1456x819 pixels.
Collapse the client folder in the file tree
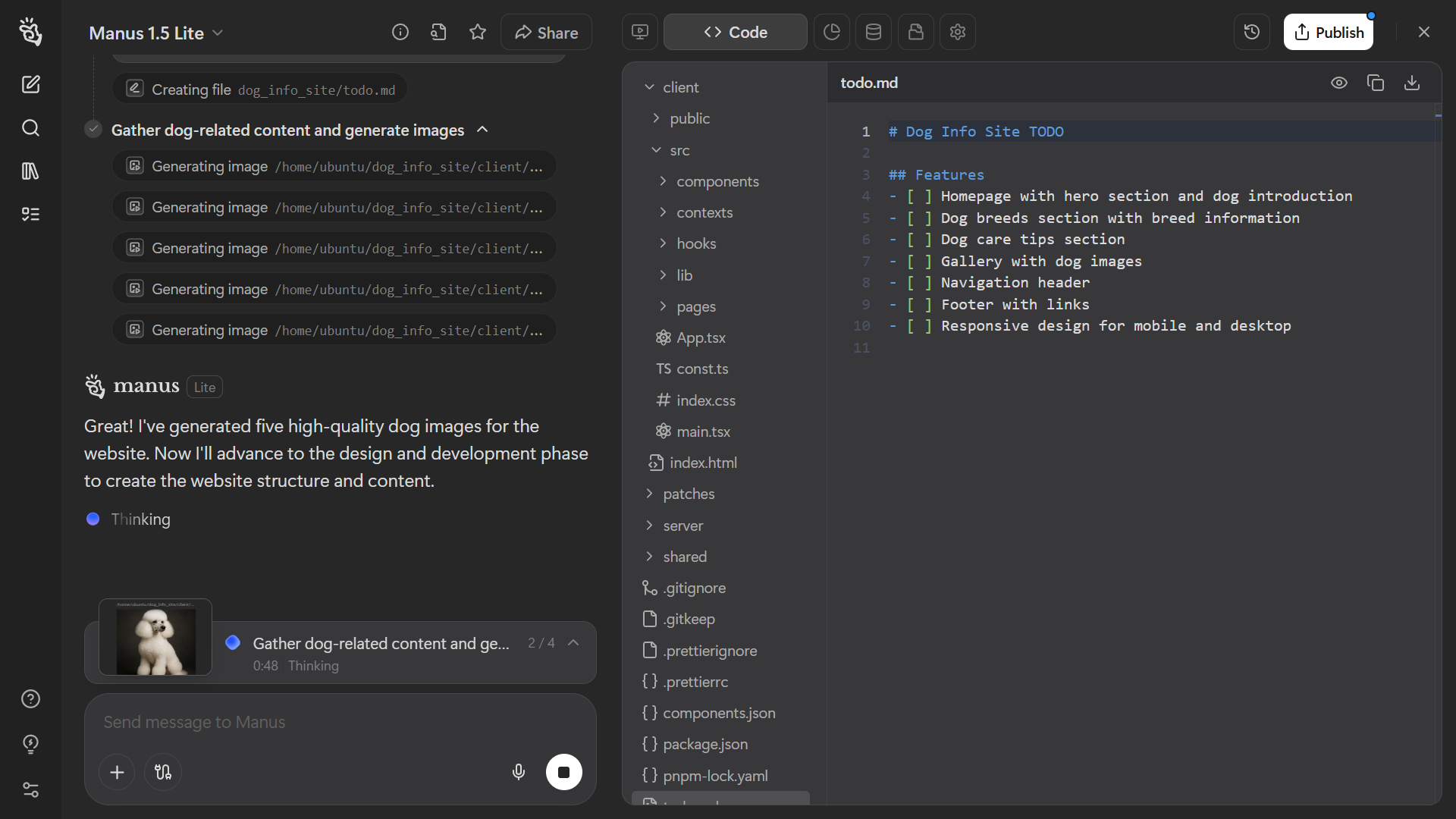click(650, 87)
